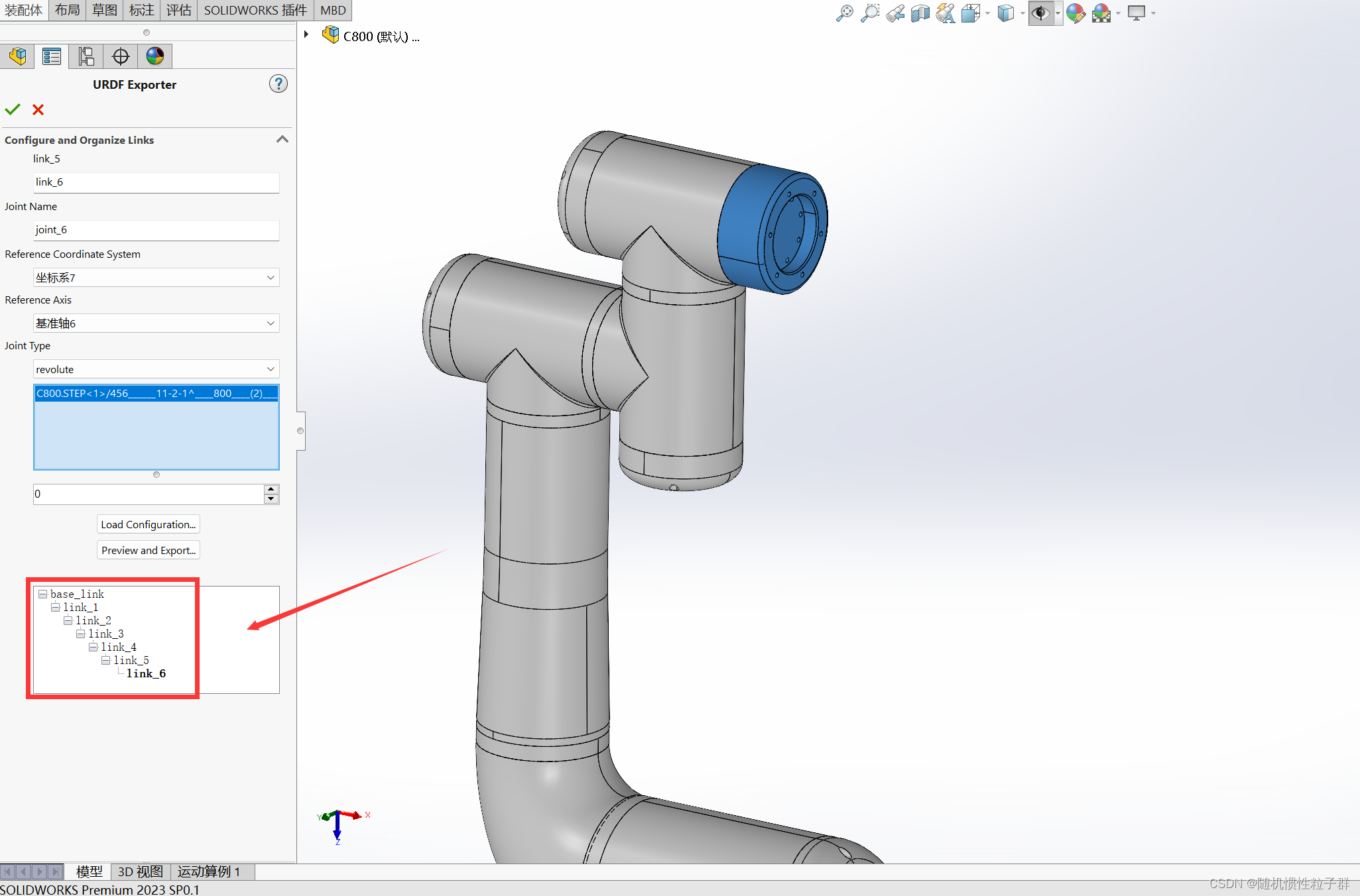1360x896 pixels.
Task: Click Preview and Export button
Action: (x=148, y=550)
